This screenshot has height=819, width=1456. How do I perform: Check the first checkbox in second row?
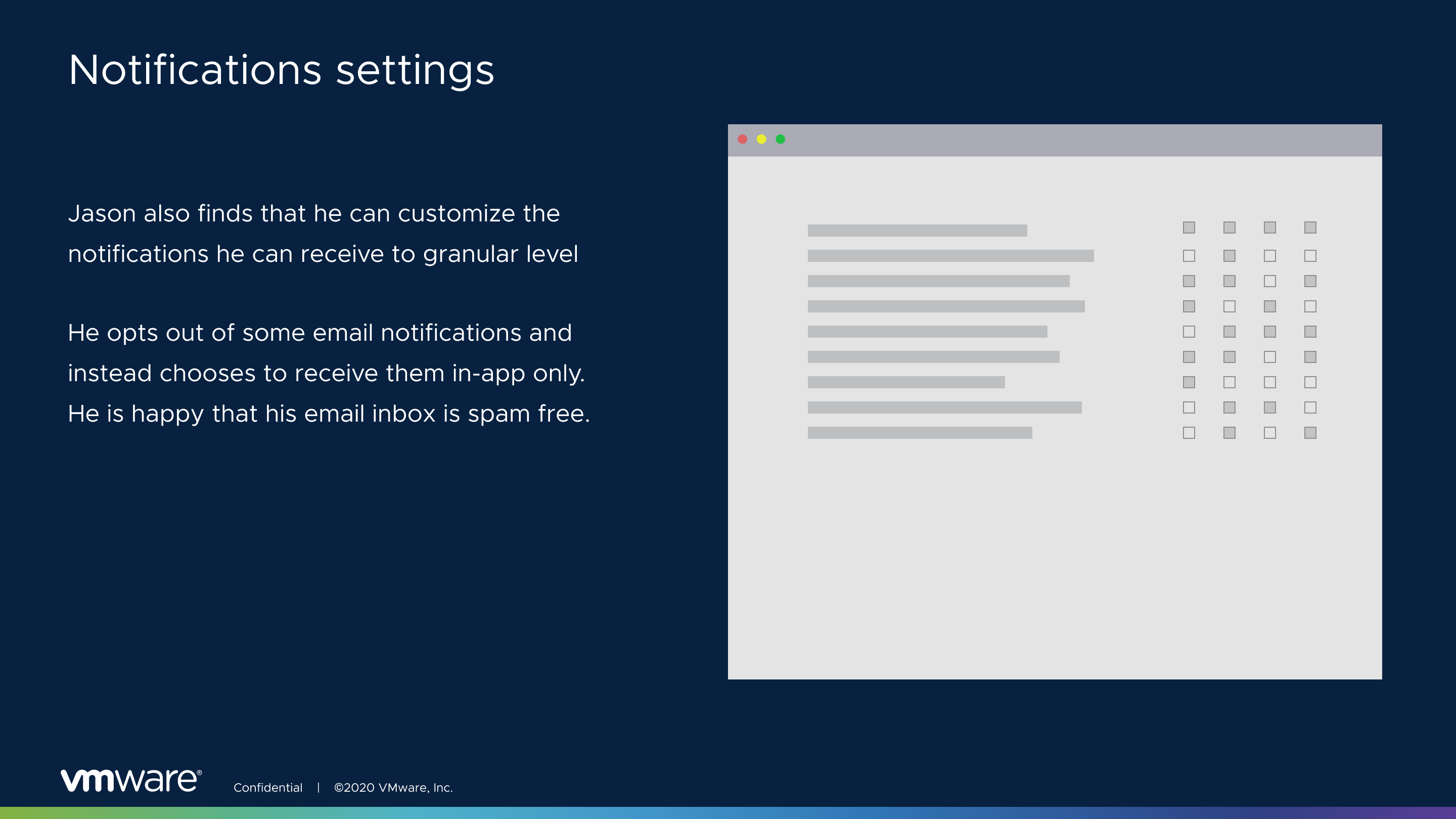click(1189, 256)
